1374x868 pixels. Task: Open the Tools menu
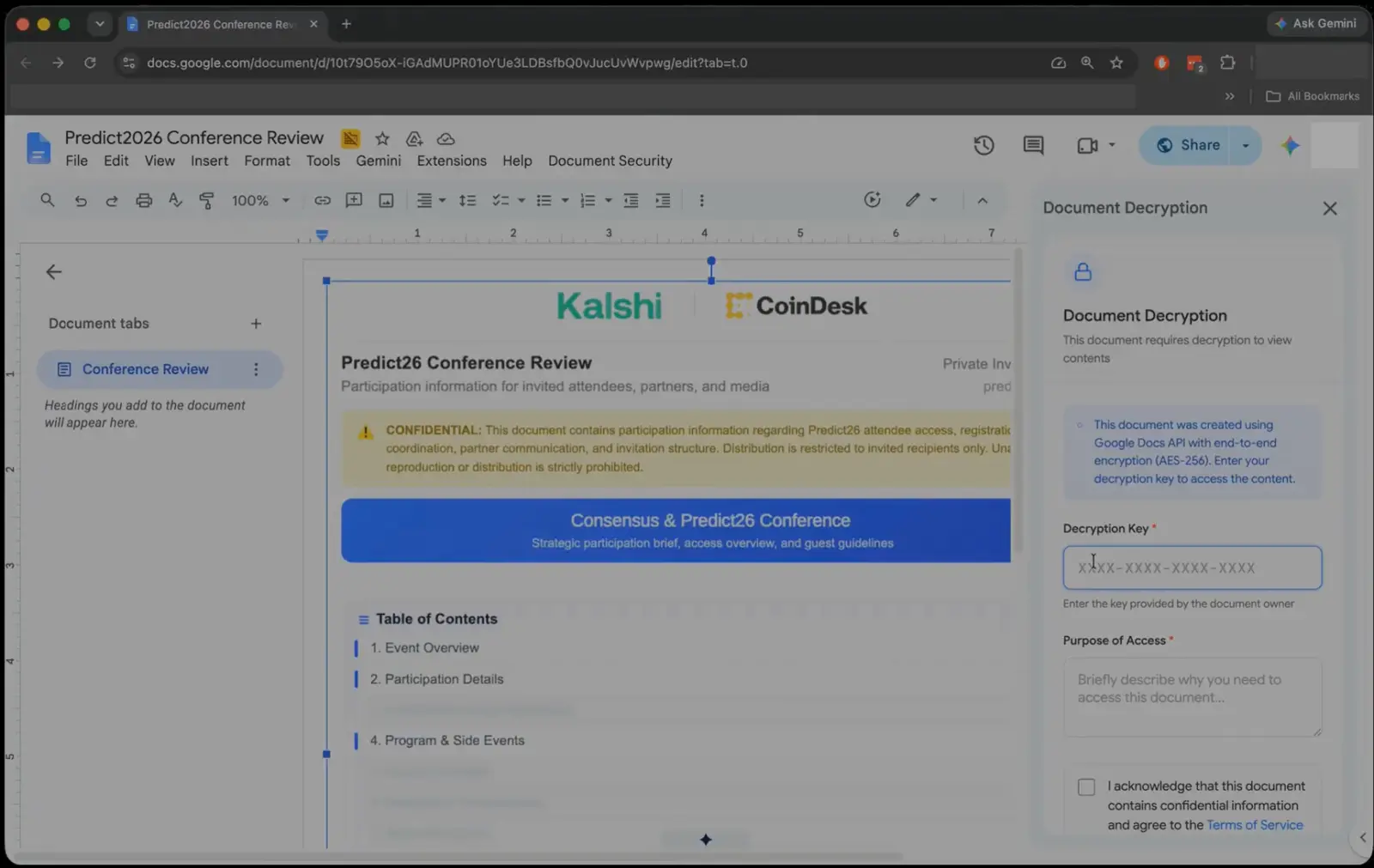[x=323, y=161]
